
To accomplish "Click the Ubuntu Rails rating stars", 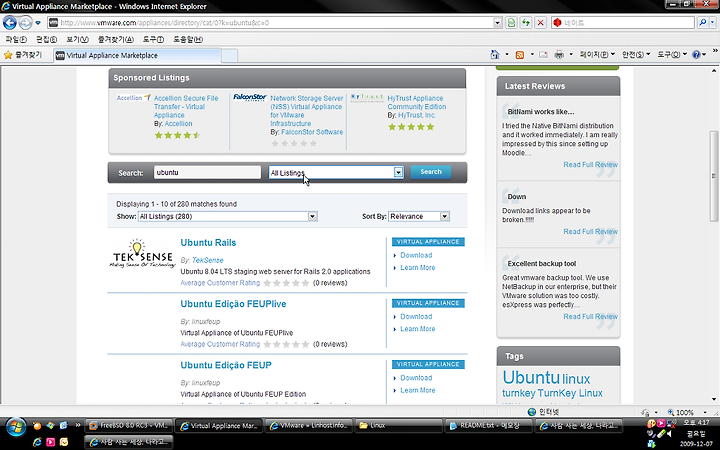I will 287,283.
